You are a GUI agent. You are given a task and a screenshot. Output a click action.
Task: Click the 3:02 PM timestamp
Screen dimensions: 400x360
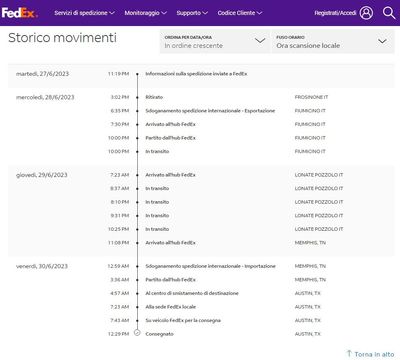pos(120,97)
